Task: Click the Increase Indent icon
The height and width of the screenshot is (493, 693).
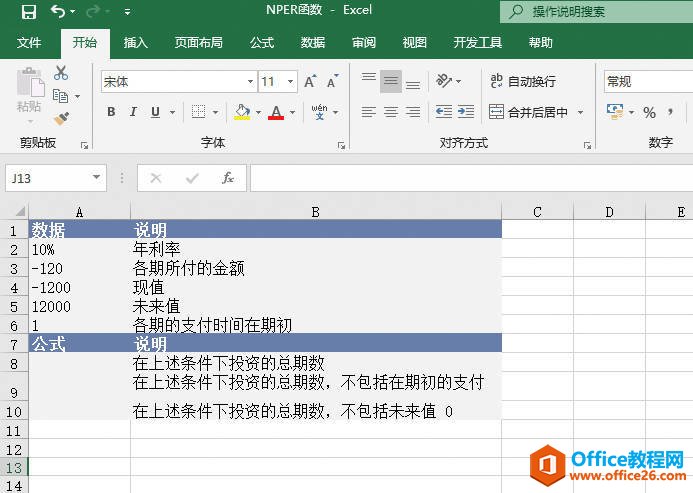Action: (466, 112)
